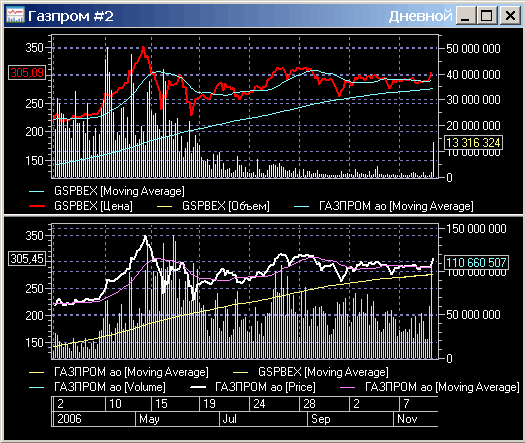525x443 pixels.
Task: Select the 110 660 507 volume label
Action: [476, 262]
